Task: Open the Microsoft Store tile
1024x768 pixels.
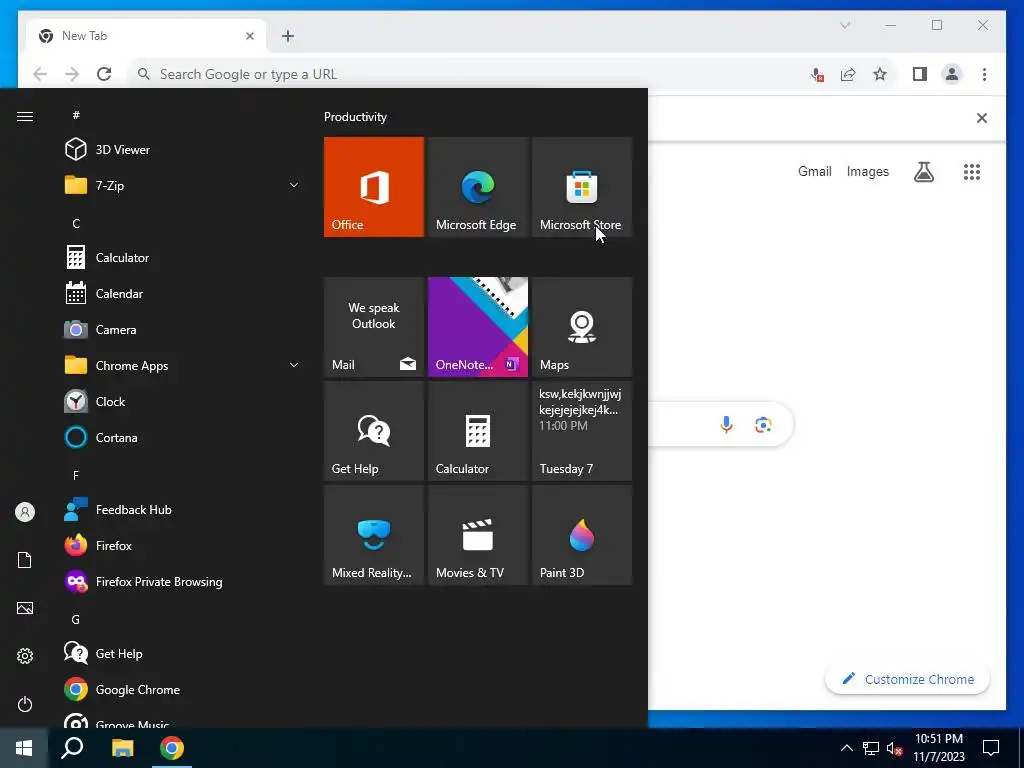Action: (582, 187)
